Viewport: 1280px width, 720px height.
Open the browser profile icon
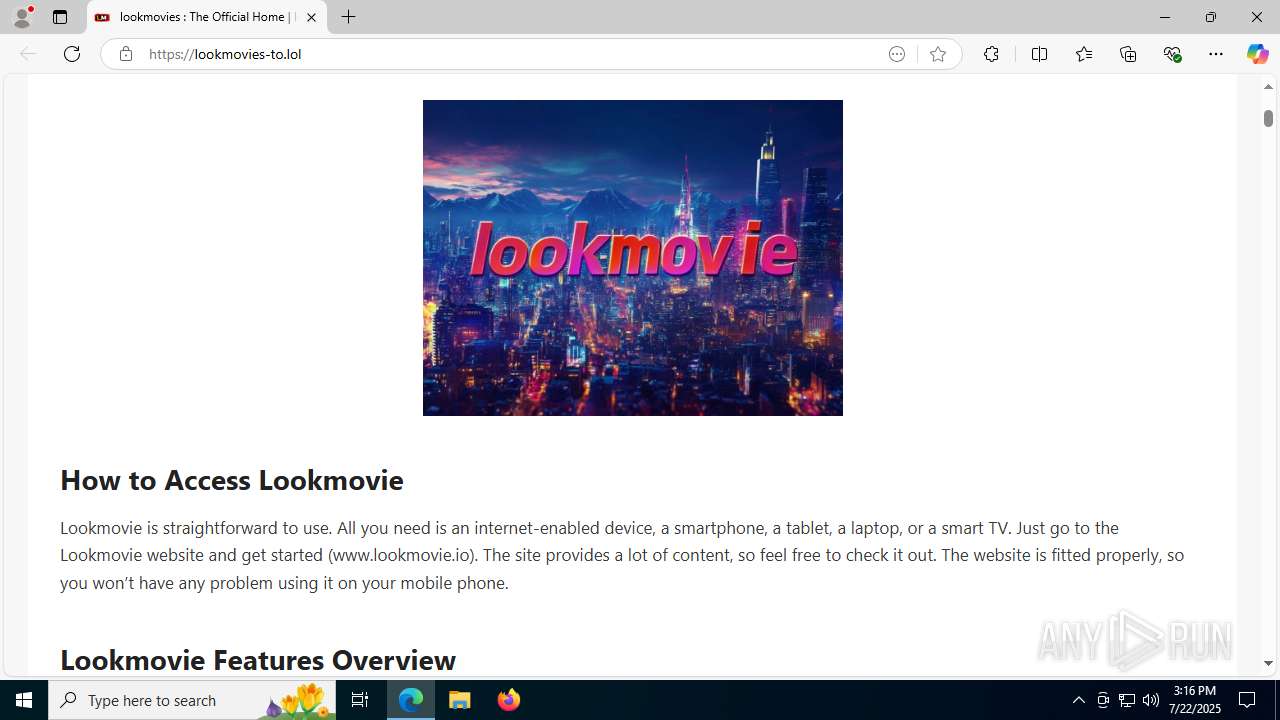22,17
